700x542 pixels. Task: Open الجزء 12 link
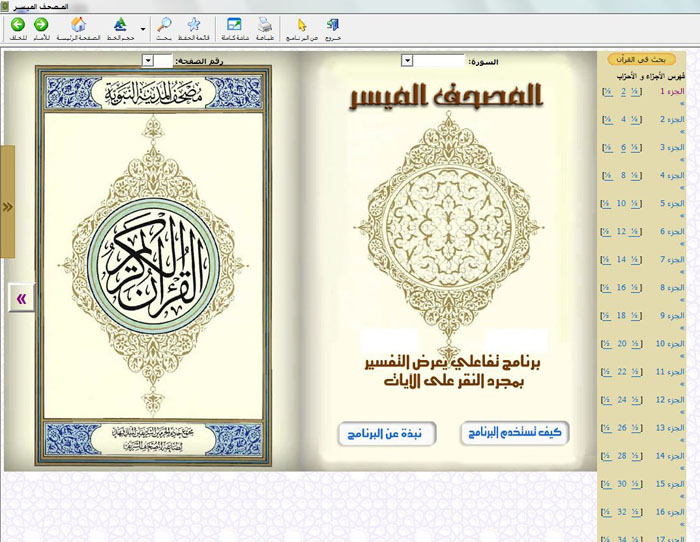point(671,400)
